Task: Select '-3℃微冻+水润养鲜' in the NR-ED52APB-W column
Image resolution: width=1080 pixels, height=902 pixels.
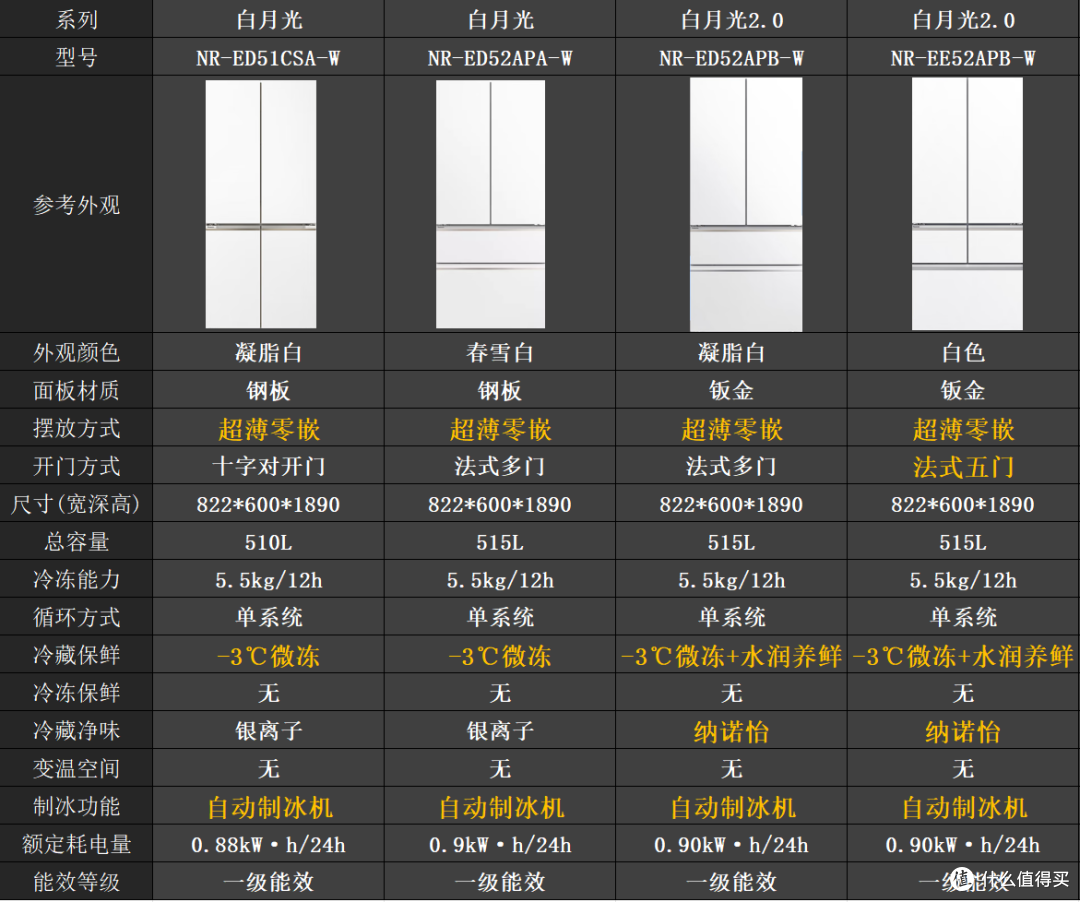Action: [731, 656]
